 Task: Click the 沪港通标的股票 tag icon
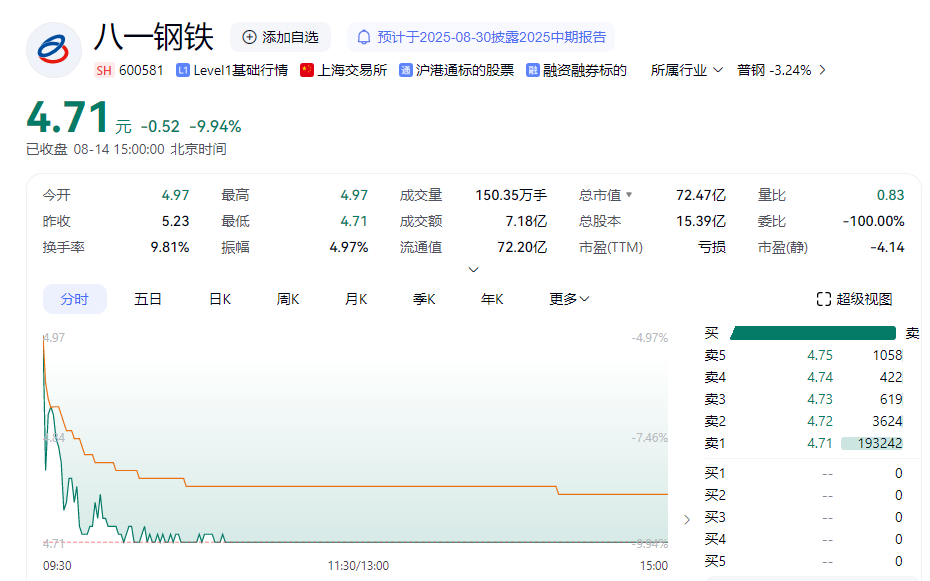point(406,70)
